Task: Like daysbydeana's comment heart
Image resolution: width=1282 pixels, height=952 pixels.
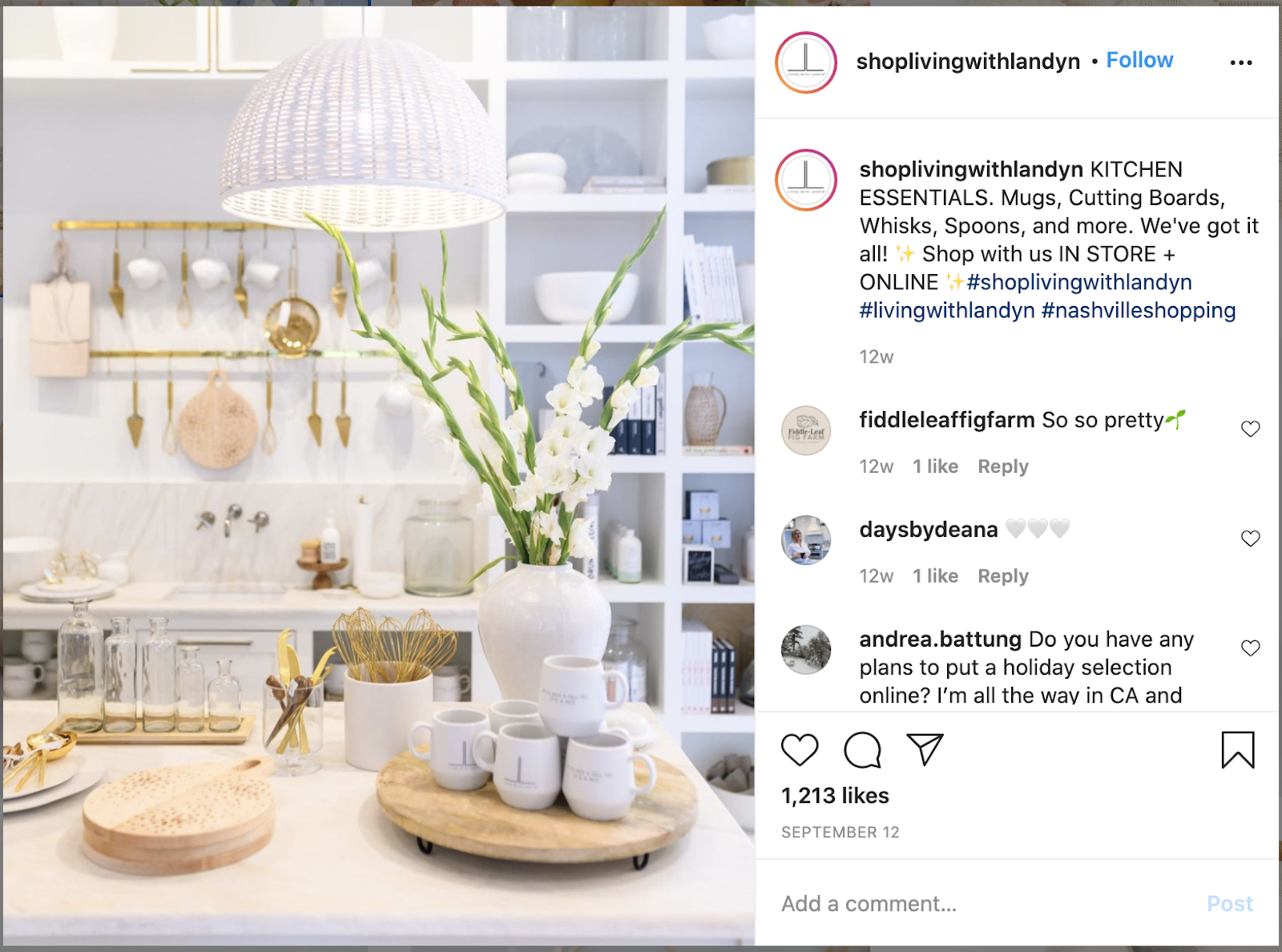Action: pos(1251,539)
